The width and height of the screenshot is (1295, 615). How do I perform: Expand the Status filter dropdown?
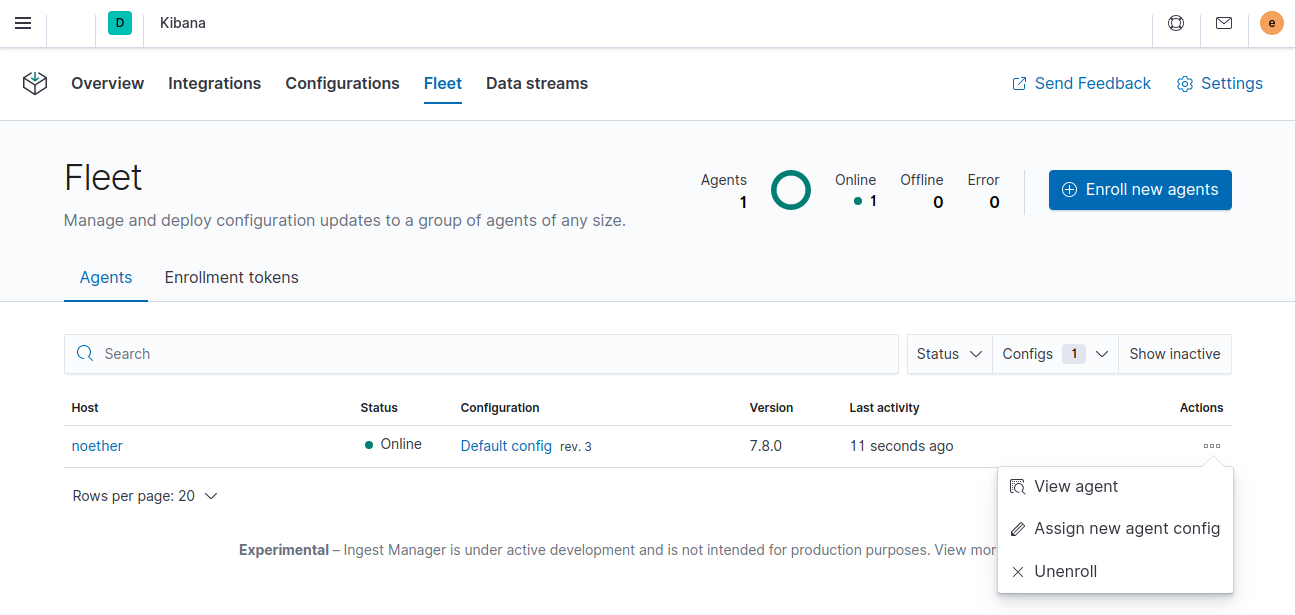[x=948, y=353]
